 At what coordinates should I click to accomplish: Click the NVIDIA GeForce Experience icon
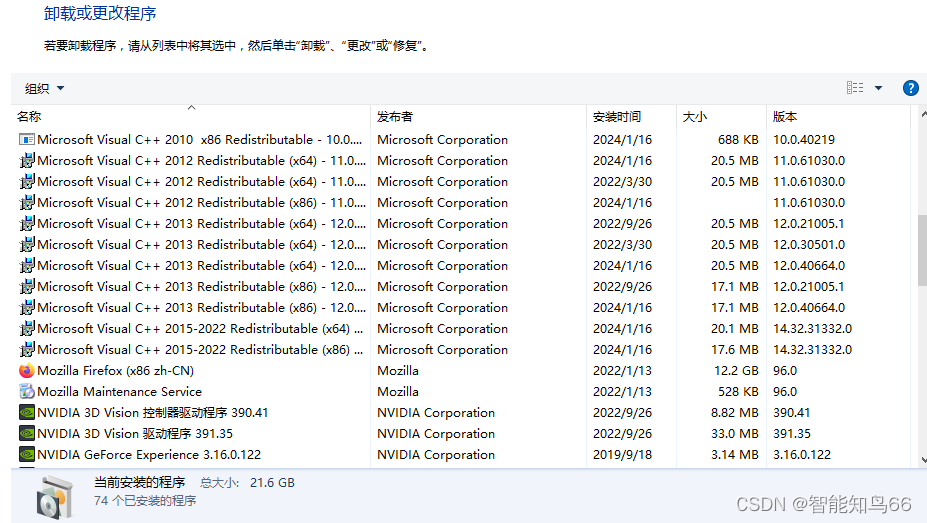pyautogui.click(x=27, y=454)
